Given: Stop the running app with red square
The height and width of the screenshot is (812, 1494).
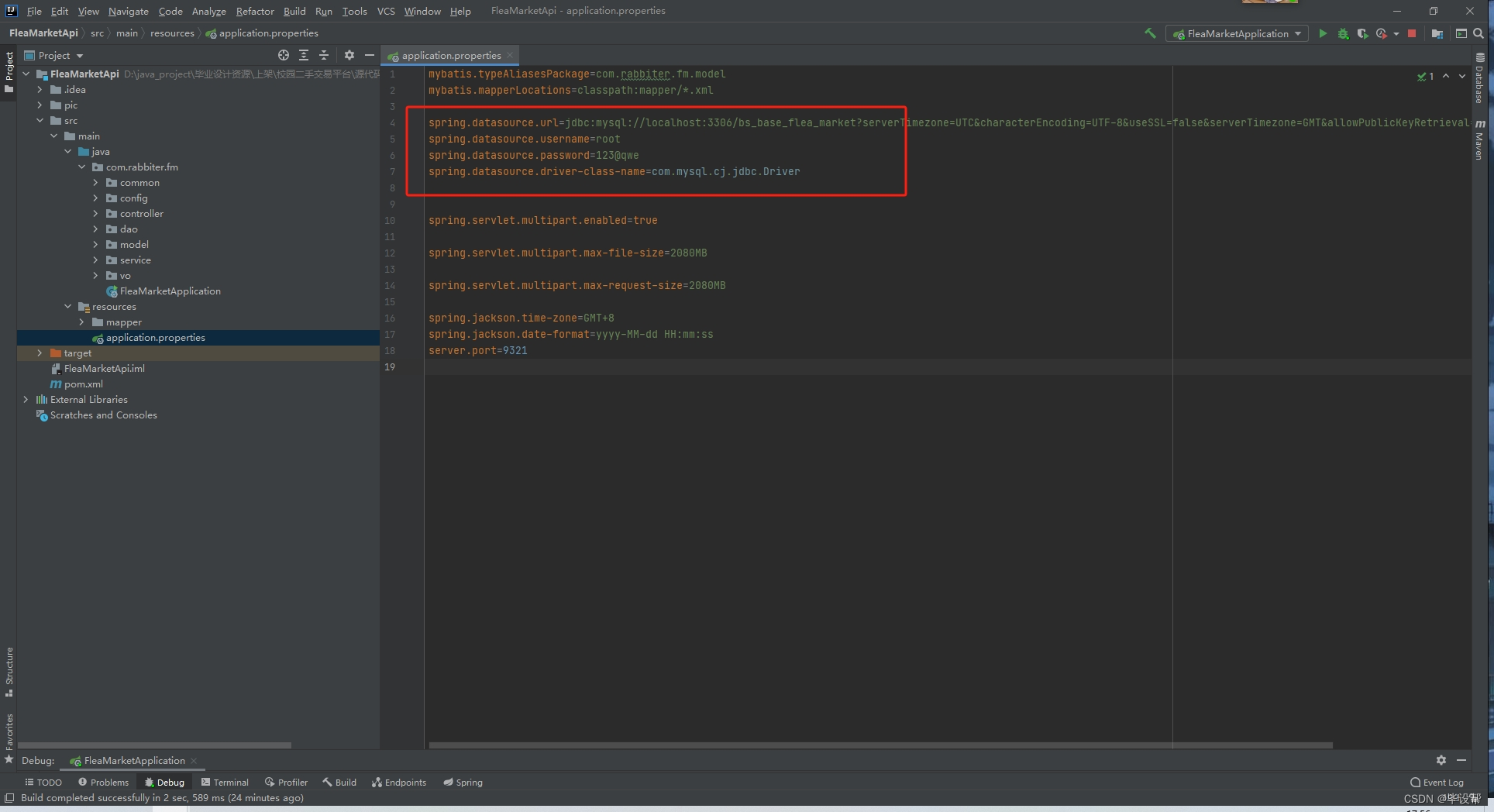Looking at the screenshot, I should (x=1412, y=33).
